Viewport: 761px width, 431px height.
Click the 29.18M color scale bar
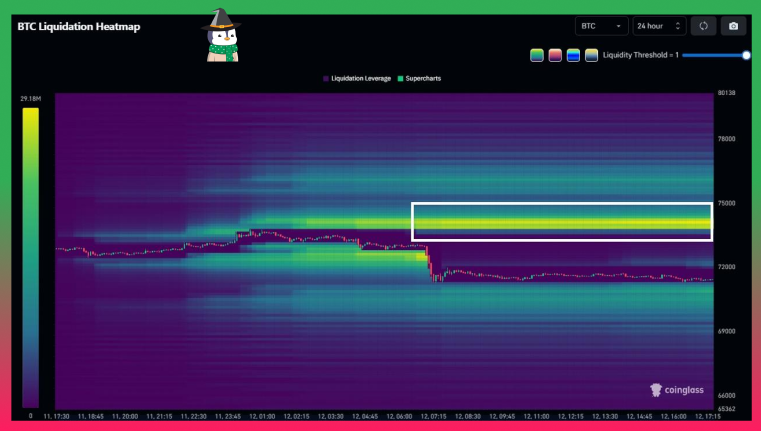pyautogui.click(x=30, y=255)
